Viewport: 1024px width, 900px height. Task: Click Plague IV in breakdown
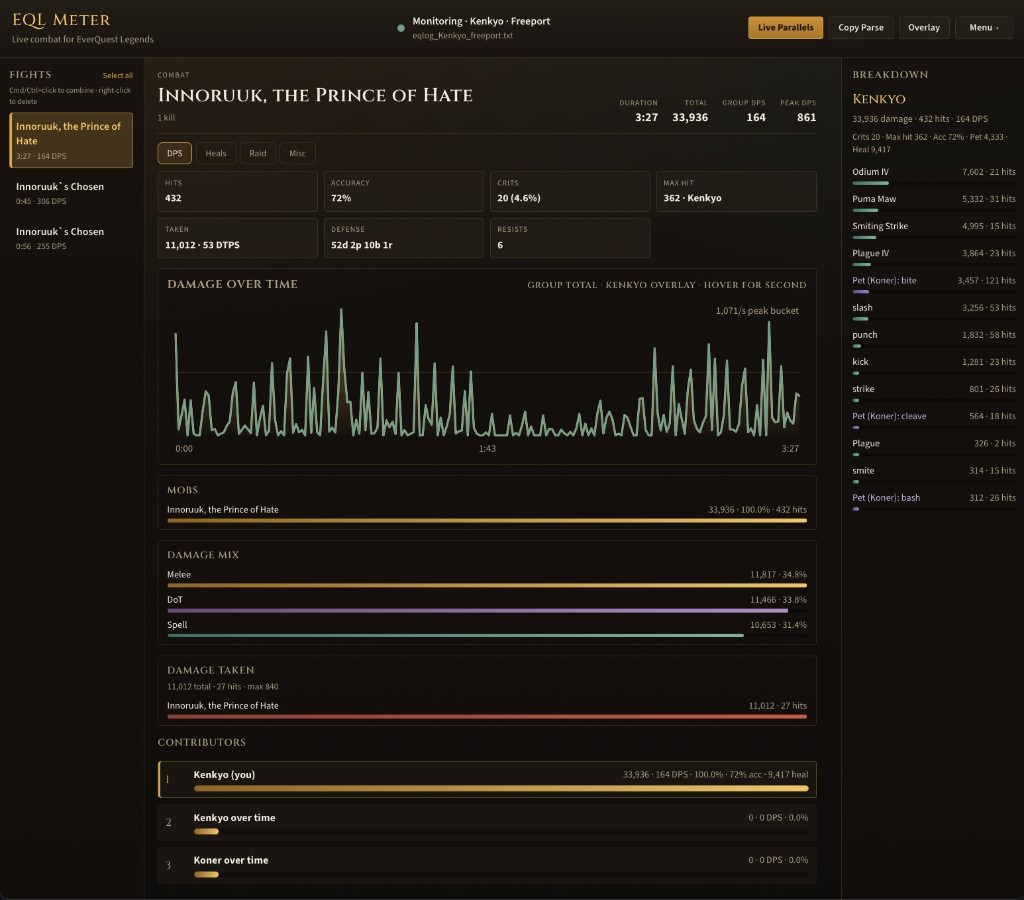[933, 257]
